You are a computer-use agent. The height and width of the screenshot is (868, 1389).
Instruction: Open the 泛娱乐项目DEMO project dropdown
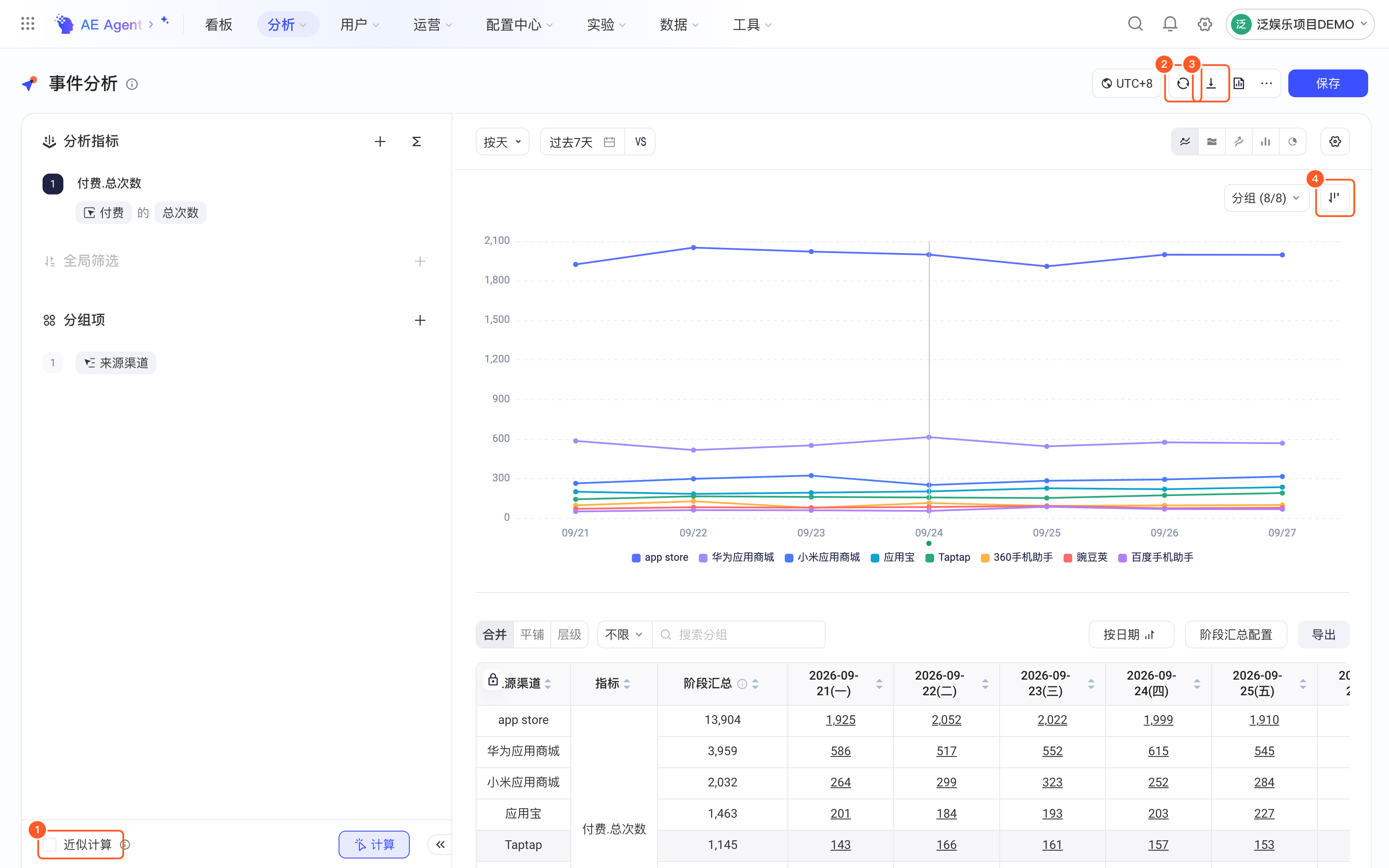(1300, 24)
